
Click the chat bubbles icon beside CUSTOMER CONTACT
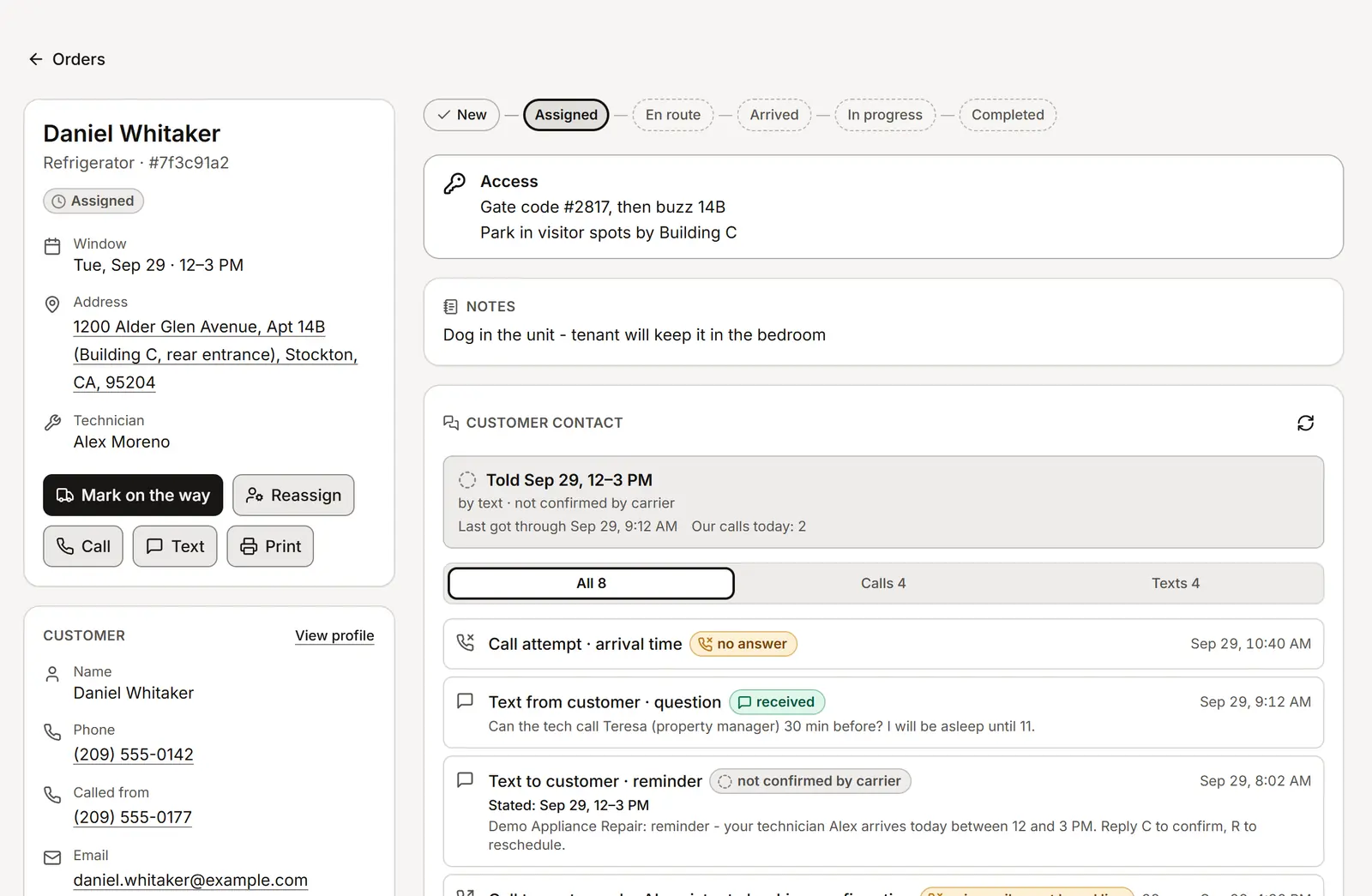[451, 423]
